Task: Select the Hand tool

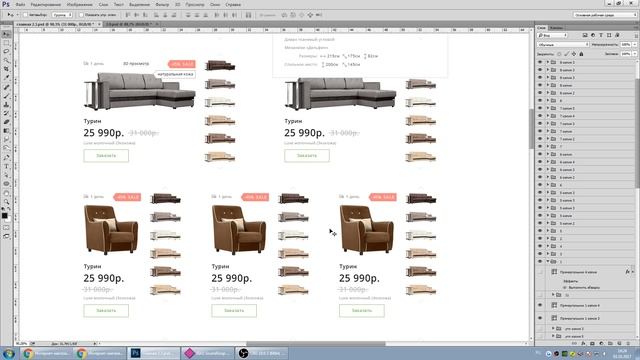Action: tap(6, 193)
